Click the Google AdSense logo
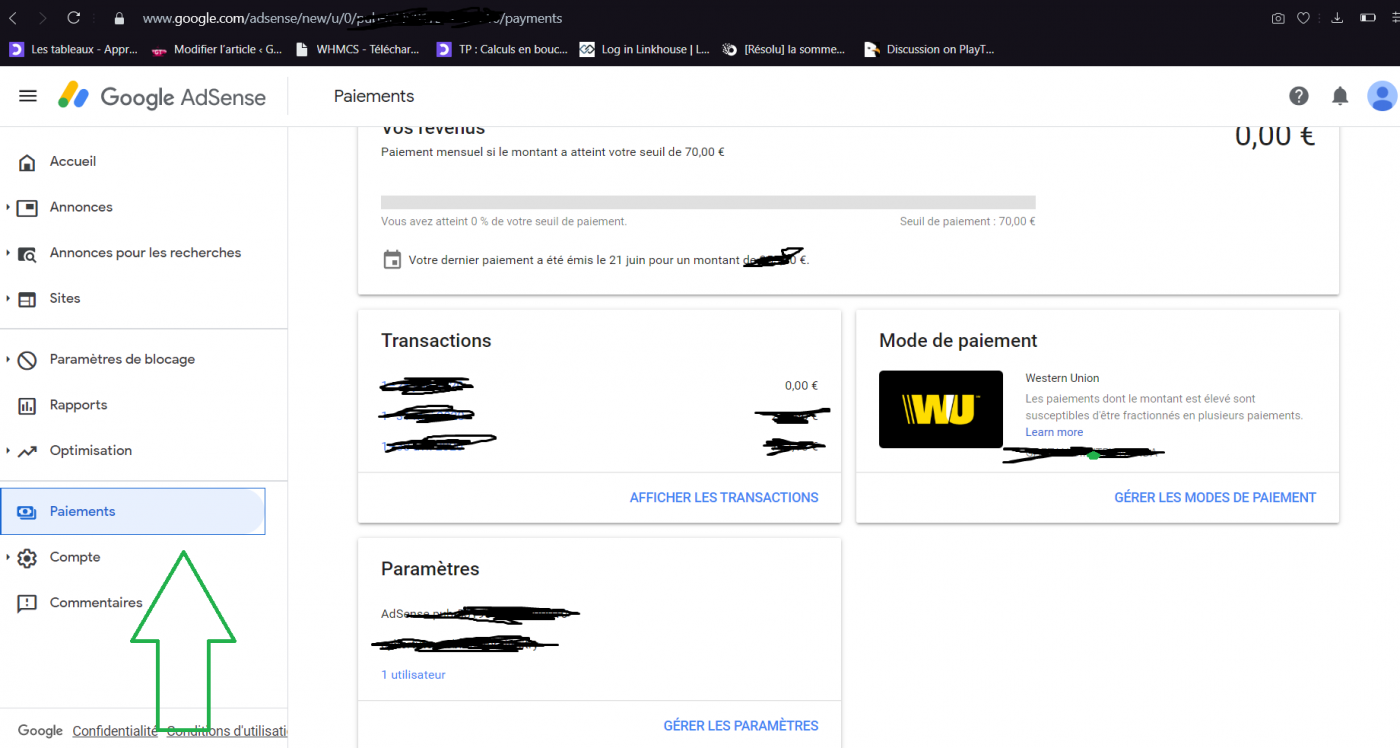The image size is (1400, 748). (x=162, y=97)
